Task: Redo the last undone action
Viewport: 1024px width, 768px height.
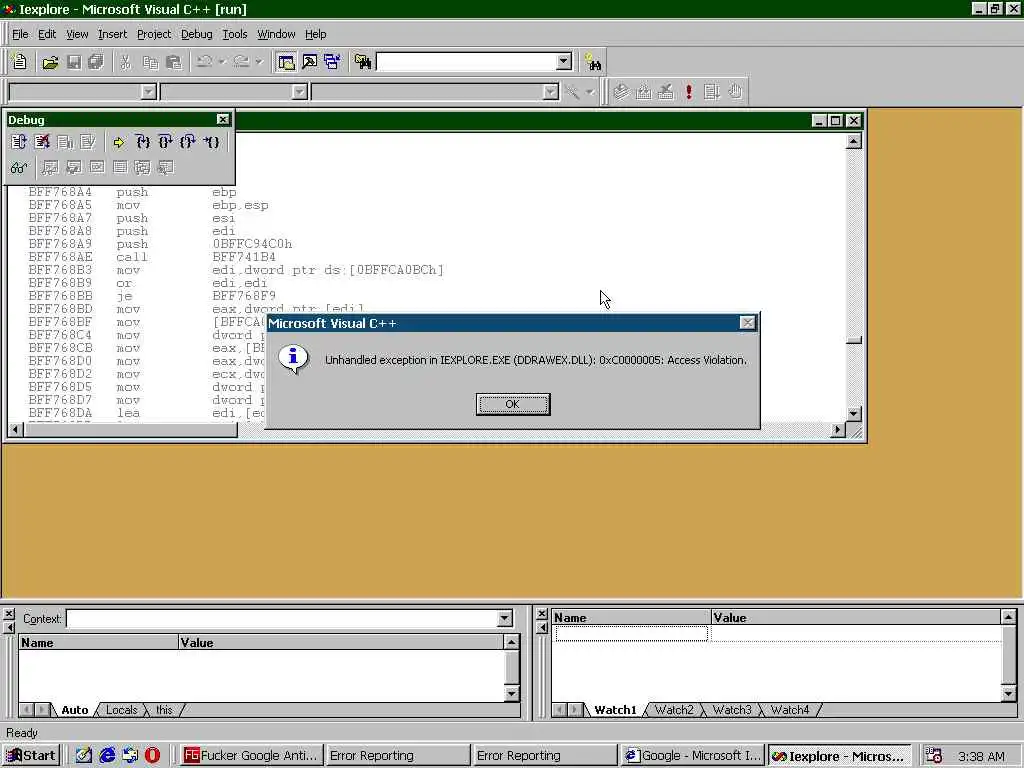Action: click(241, 62)
